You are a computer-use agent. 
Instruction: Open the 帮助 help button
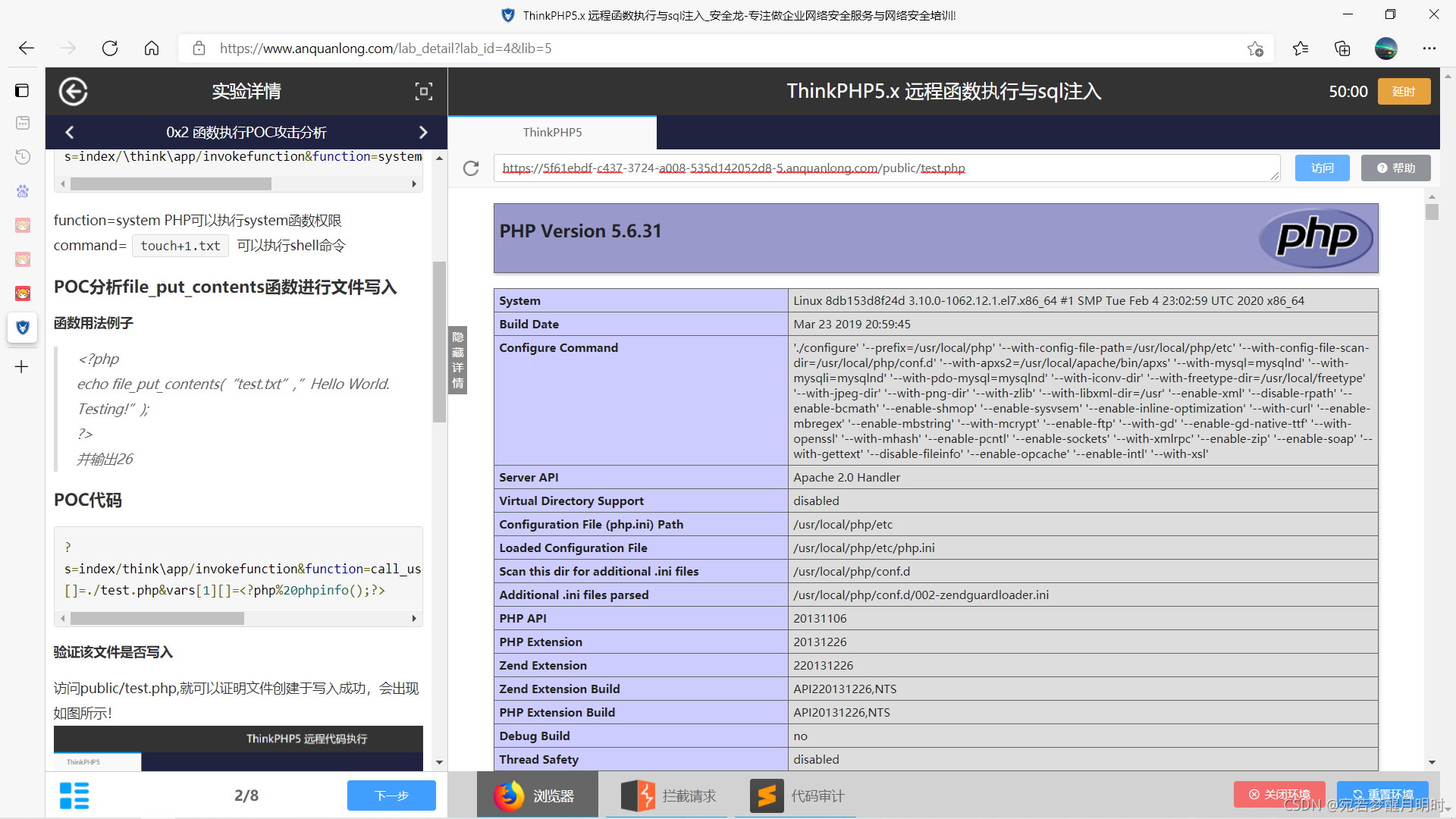(1396, 168)
